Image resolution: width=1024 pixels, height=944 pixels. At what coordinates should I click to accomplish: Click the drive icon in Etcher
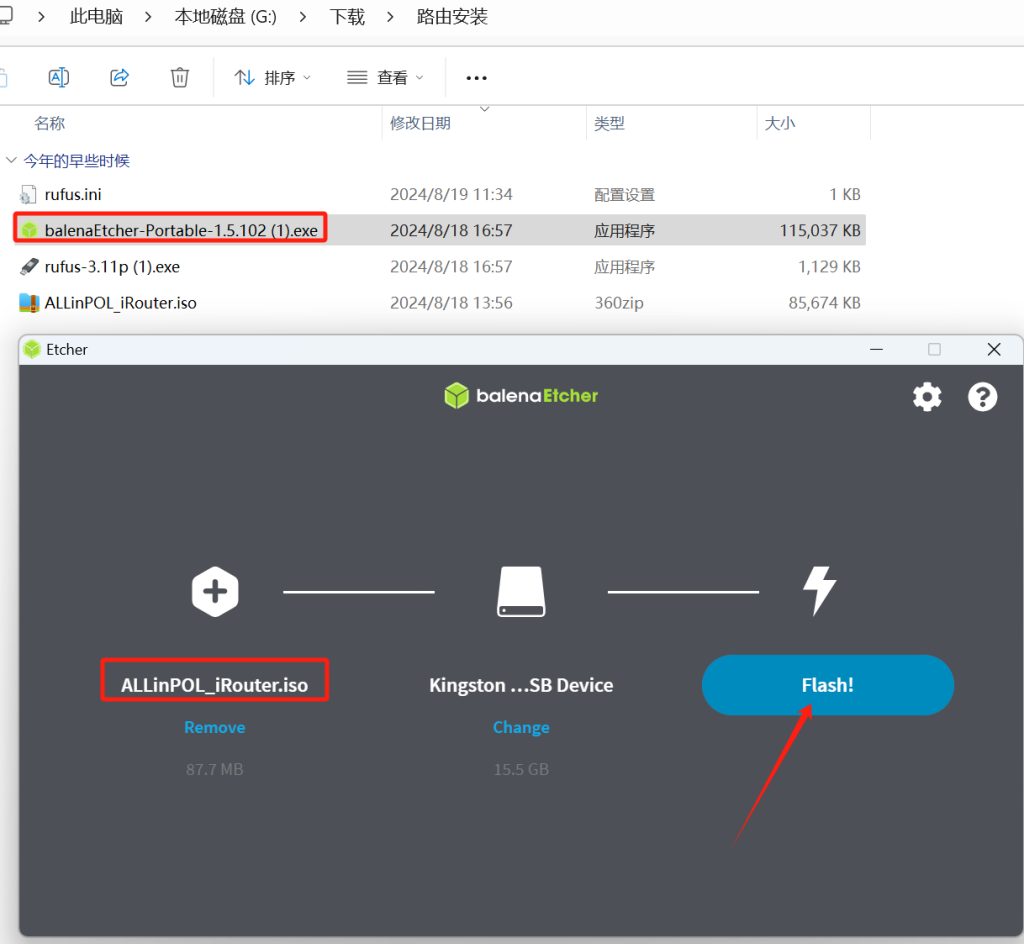coord(521,591)
